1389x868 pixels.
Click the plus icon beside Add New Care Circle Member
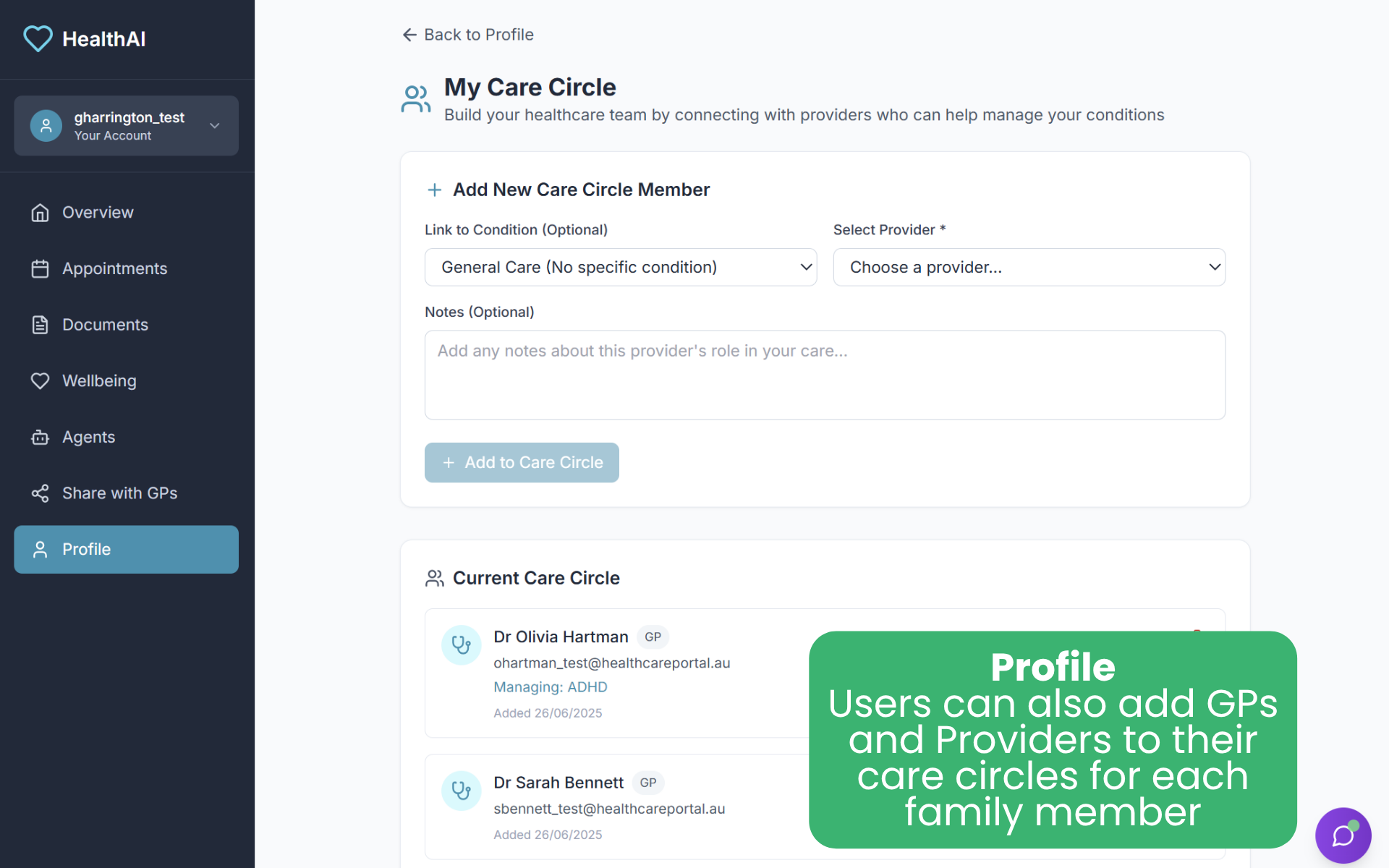[x=435, y=190]
